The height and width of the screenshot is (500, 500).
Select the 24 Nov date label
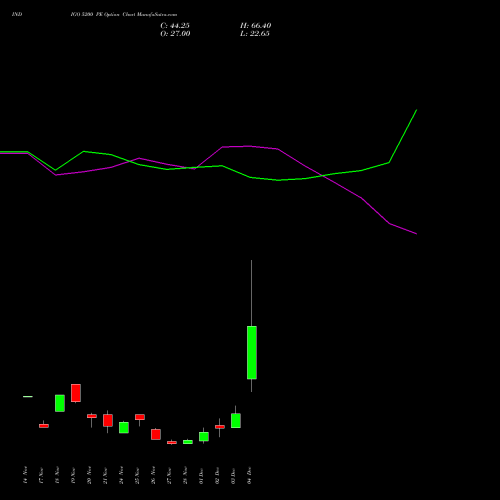click(x=121, y=475)
